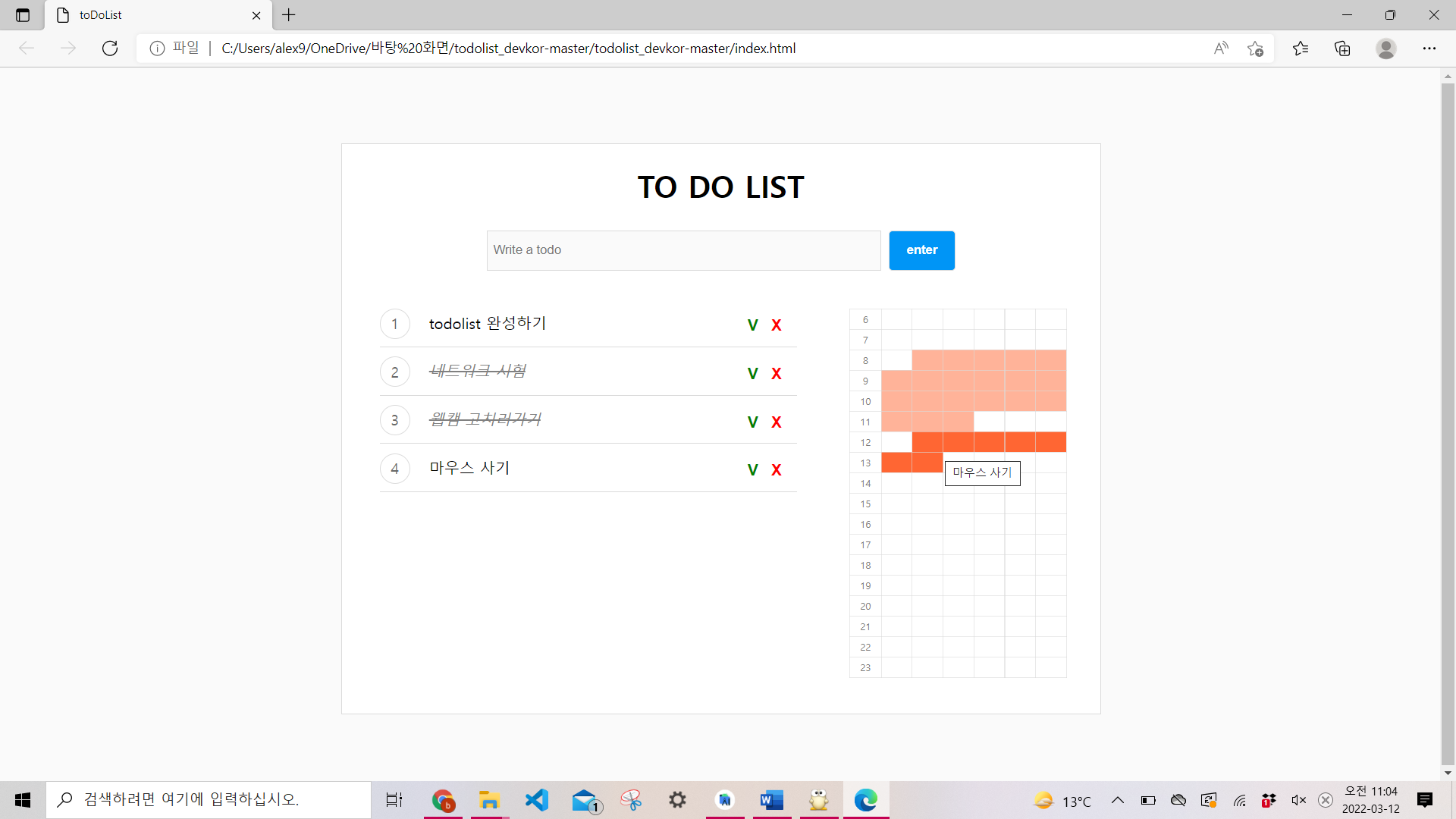Open the Favorites list icon
This screenshot has width=1456, height=819.
pos(1301,48)
